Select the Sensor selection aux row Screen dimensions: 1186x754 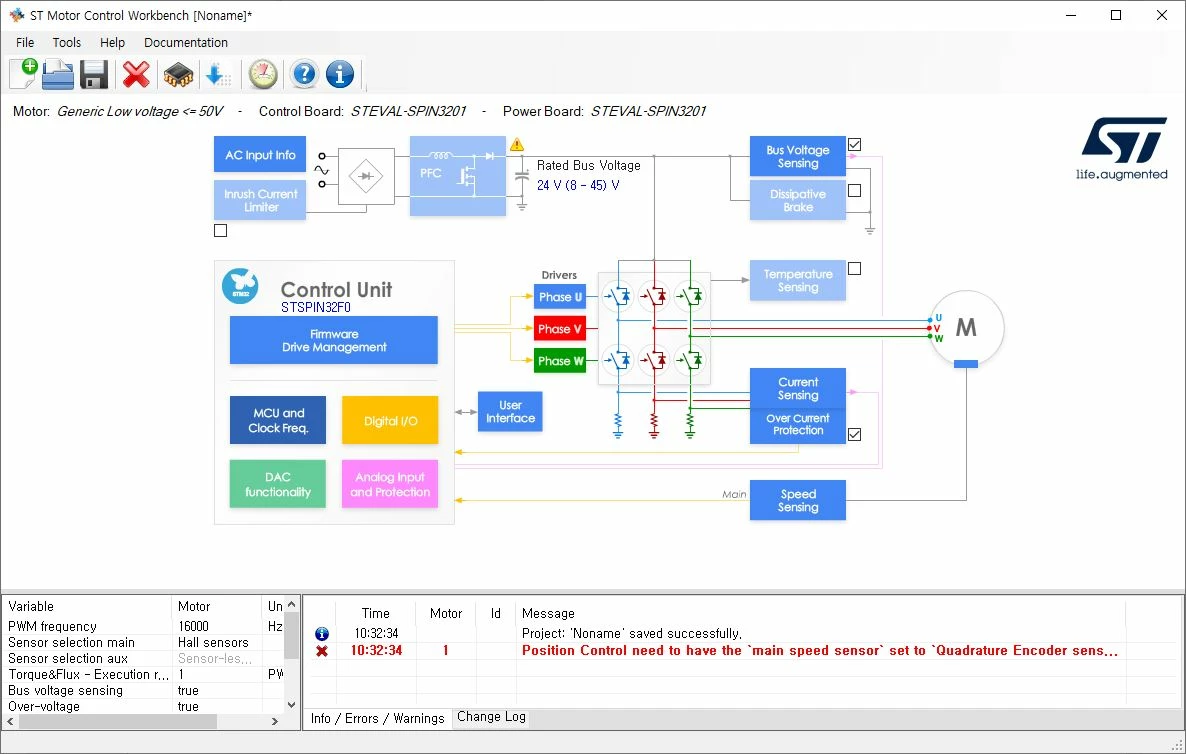(144, 659)
